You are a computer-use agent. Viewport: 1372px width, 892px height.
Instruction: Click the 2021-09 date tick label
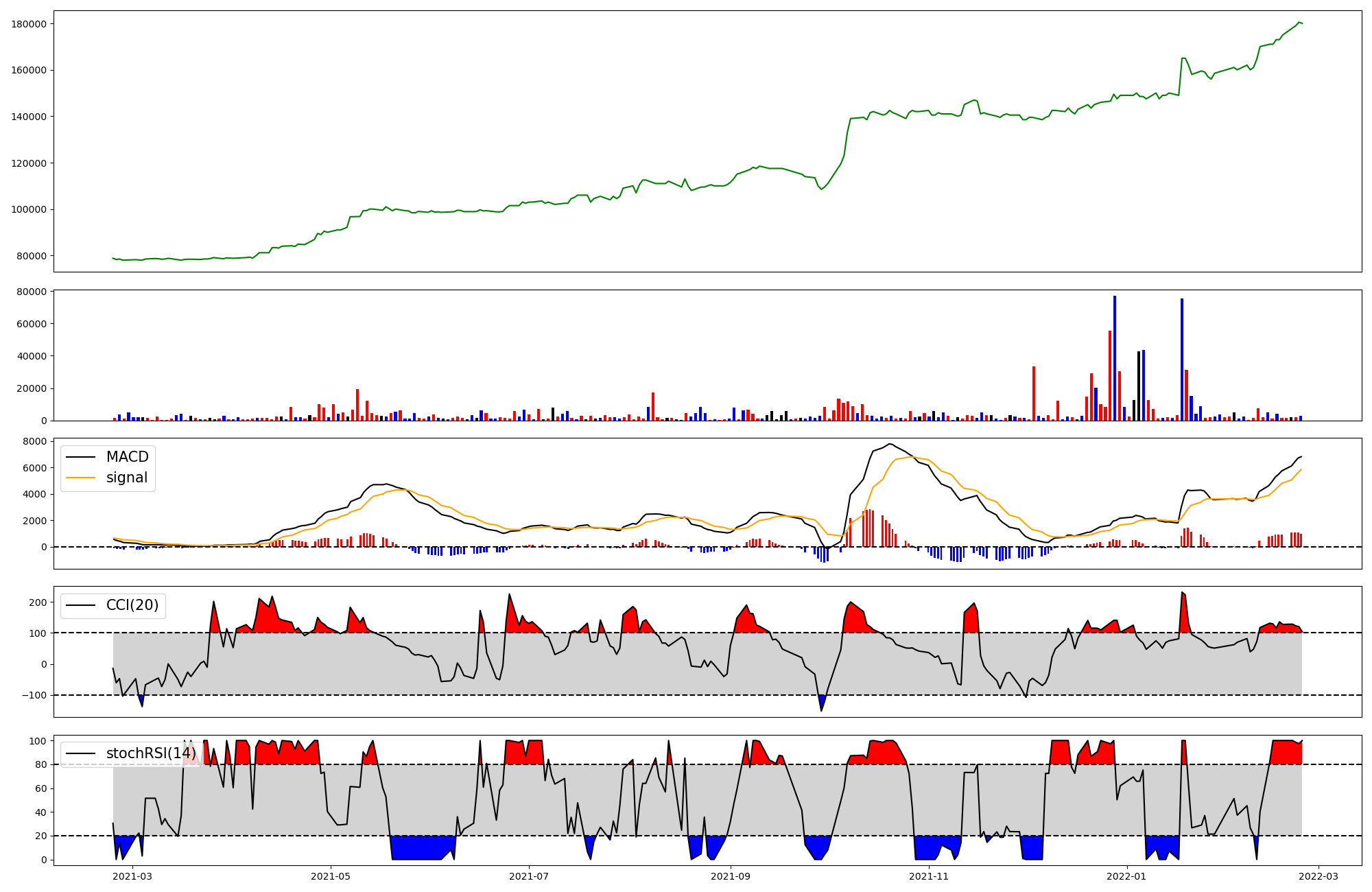click(x=731, y=876)
